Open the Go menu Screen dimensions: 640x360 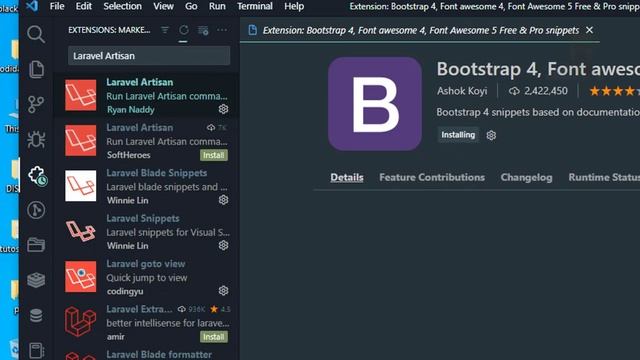pyautogui.click(x=191, y=6)
